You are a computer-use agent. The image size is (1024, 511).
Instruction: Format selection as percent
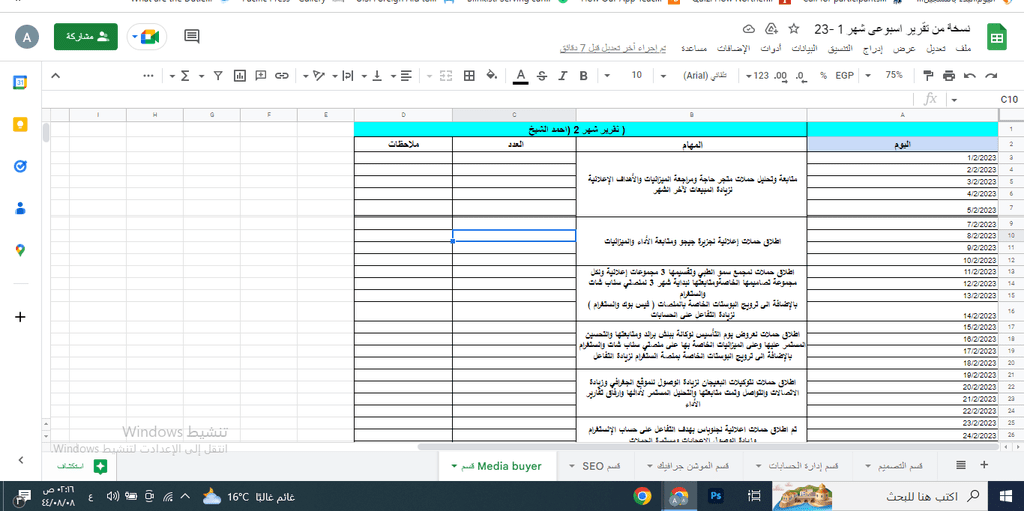pyautogui.click(x=824, y=76)
